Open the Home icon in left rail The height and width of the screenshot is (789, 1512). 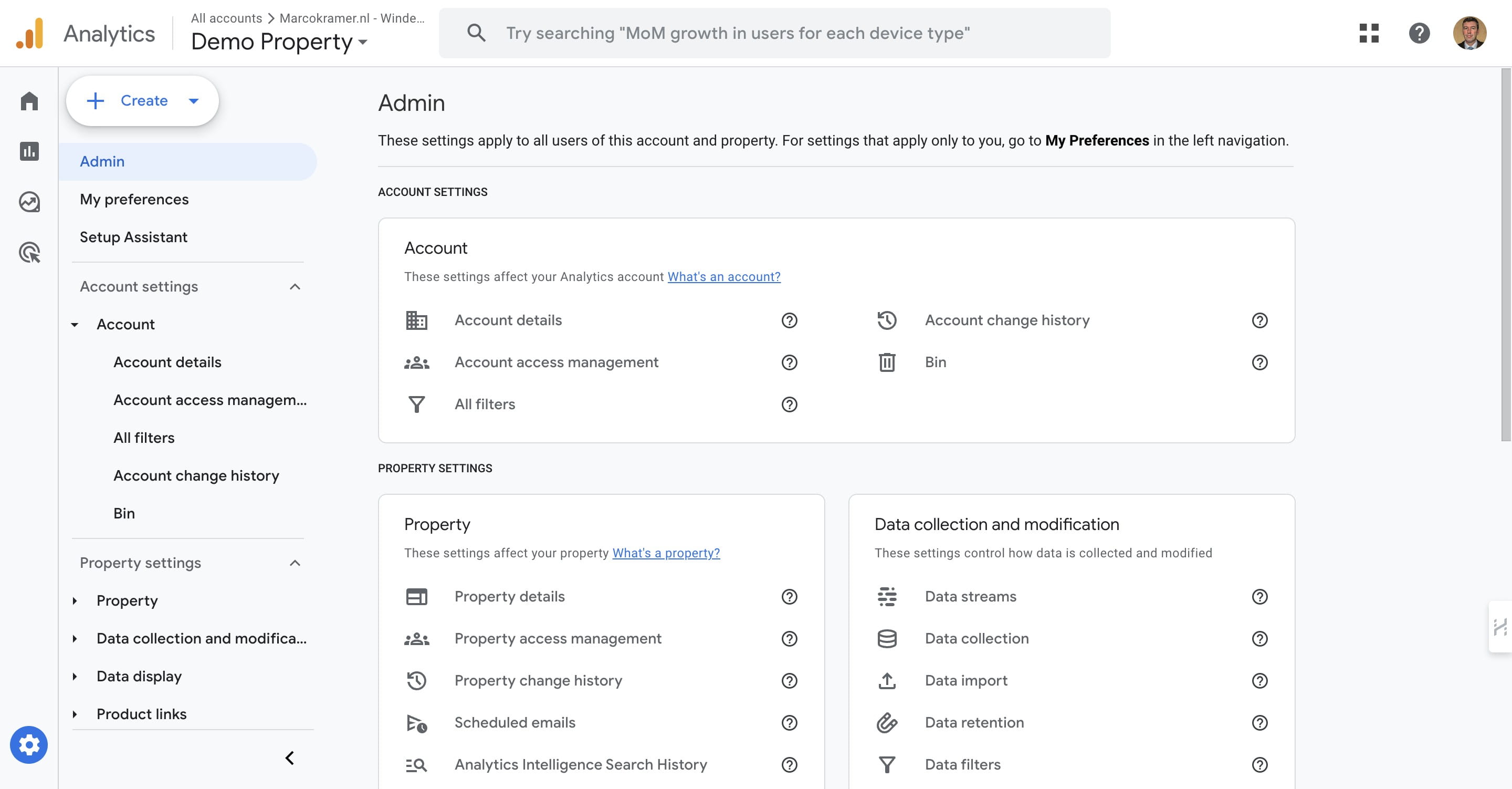point(29,101)
